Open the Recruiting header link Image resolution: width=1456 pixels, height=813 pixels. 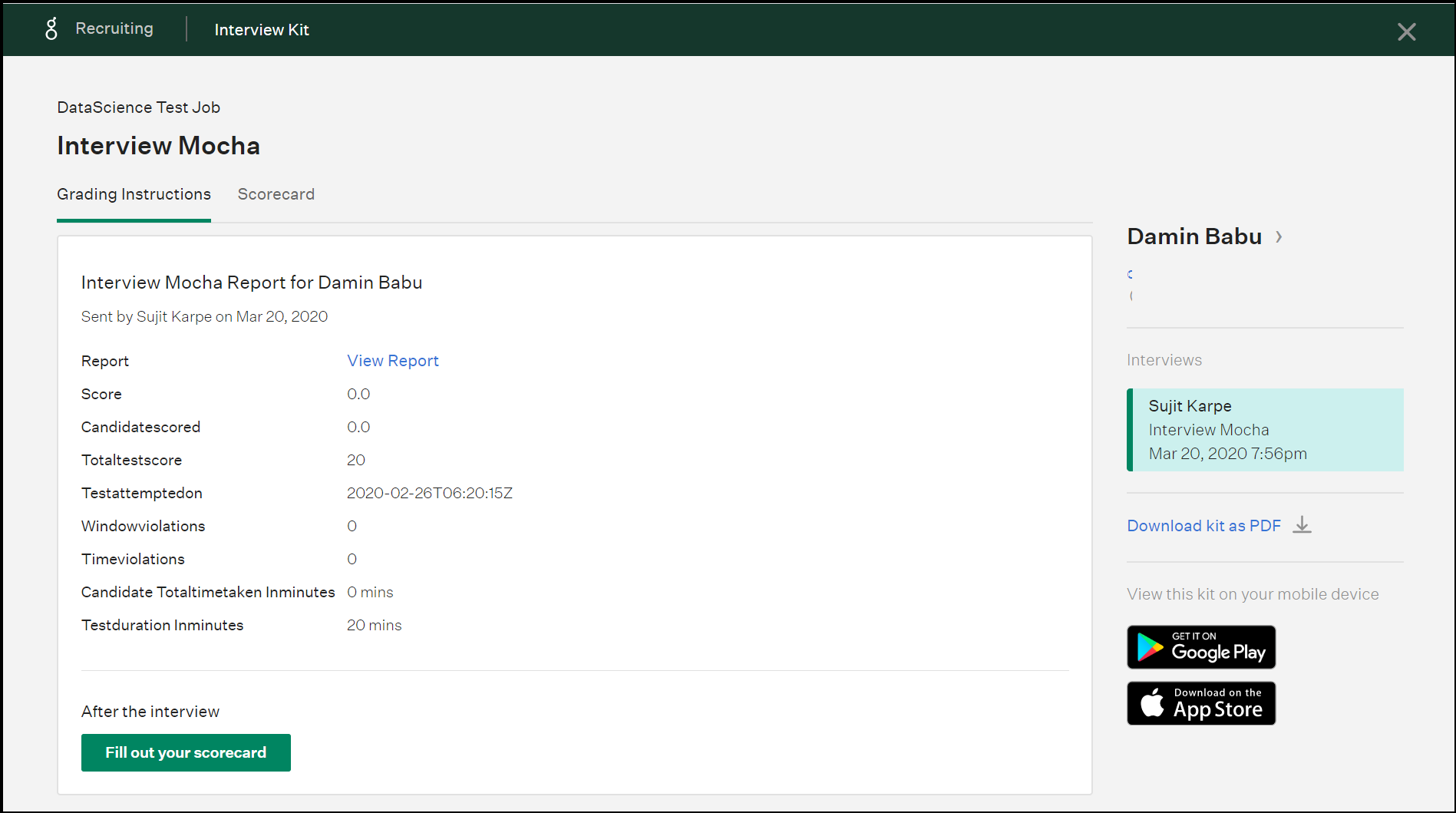point(114,28)
